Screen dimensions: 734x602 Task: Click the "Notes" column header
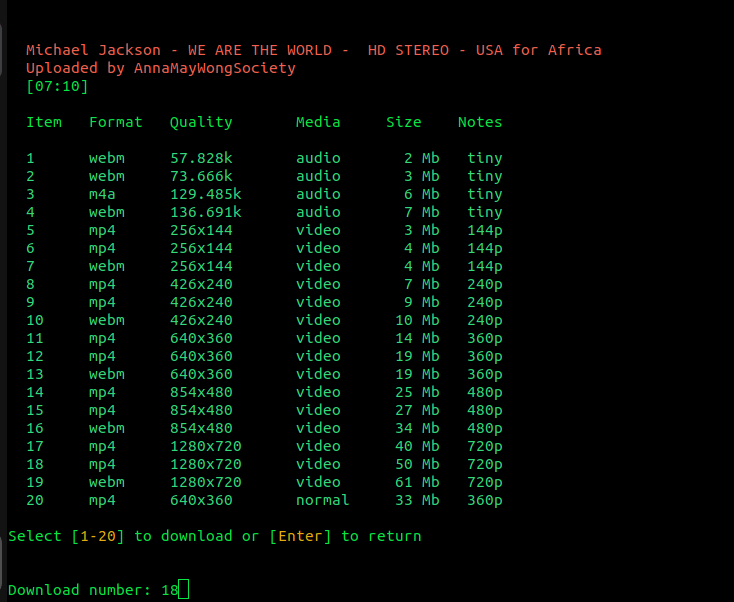tap(480, 122)
